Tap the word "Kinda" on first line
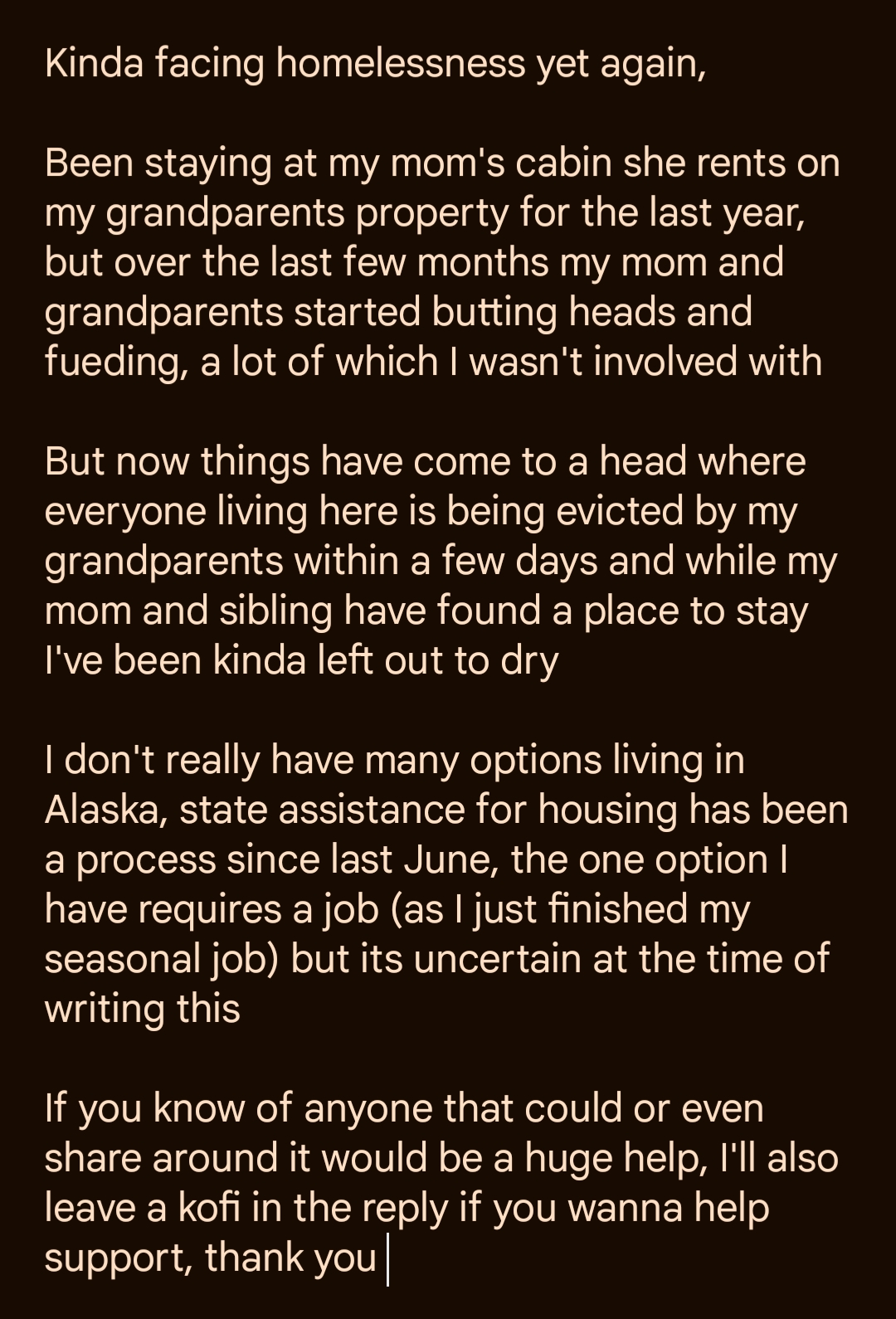Screen dimensions: 896x1319 95,63
